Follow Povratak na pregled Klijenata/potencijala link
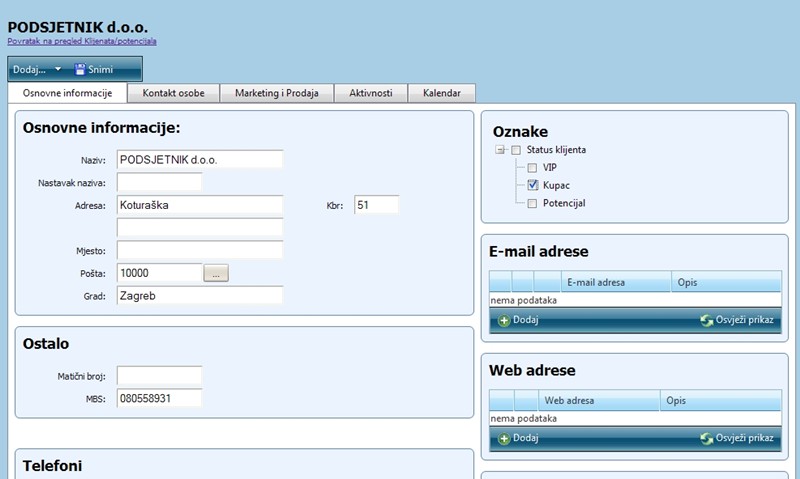 tap(82, 41)
